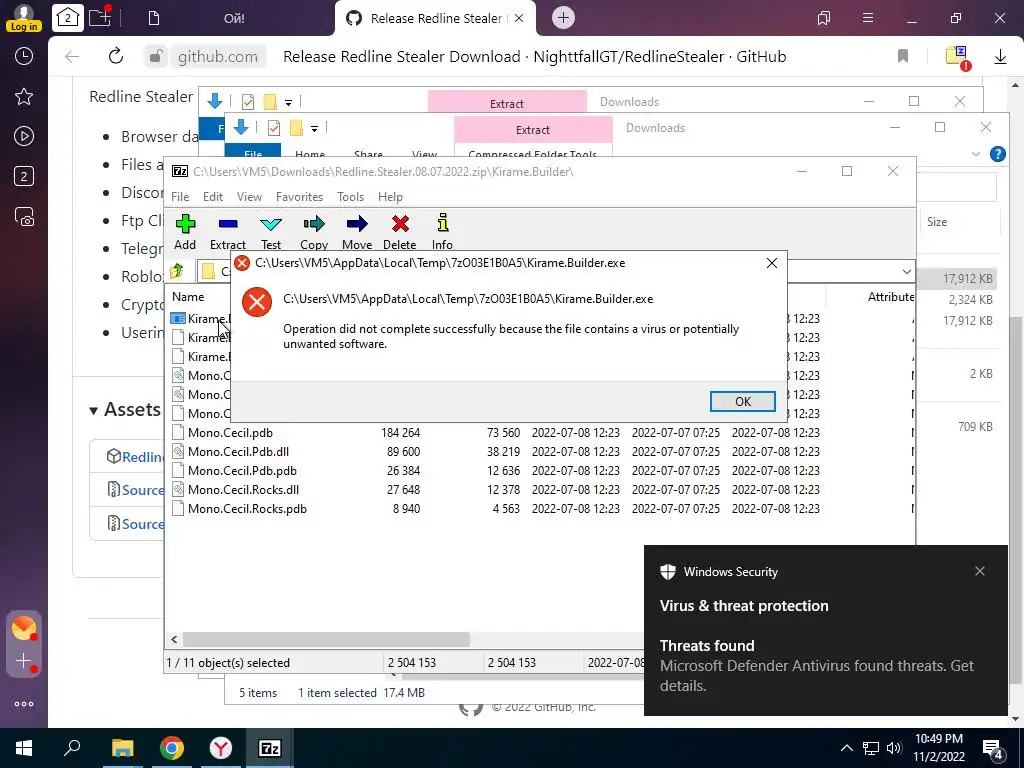Open the sidebar play video icon
Viewport: 1024px width, 768px height.
pyautogui.click(x=24, y=136)
